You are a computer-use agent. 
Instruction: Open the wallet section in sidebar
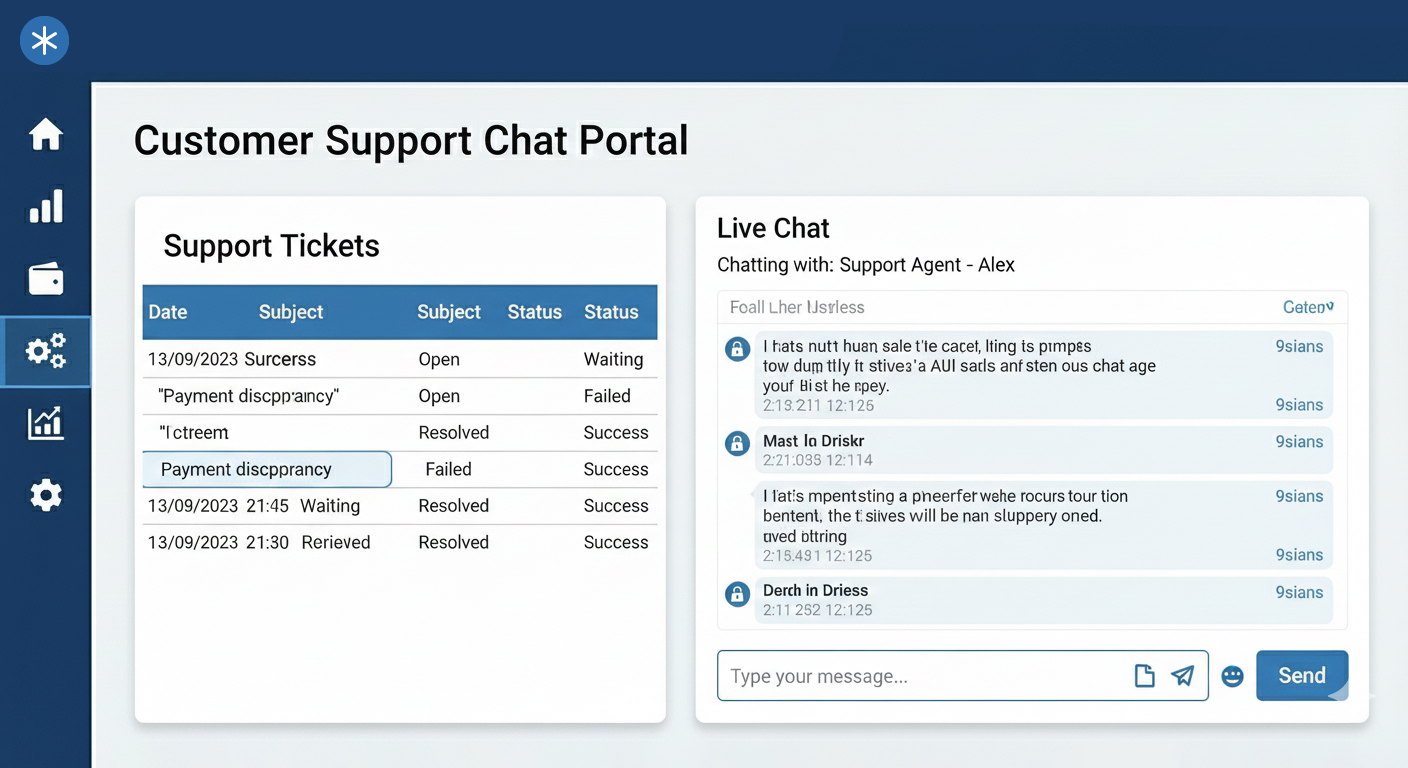coord(46,279)
